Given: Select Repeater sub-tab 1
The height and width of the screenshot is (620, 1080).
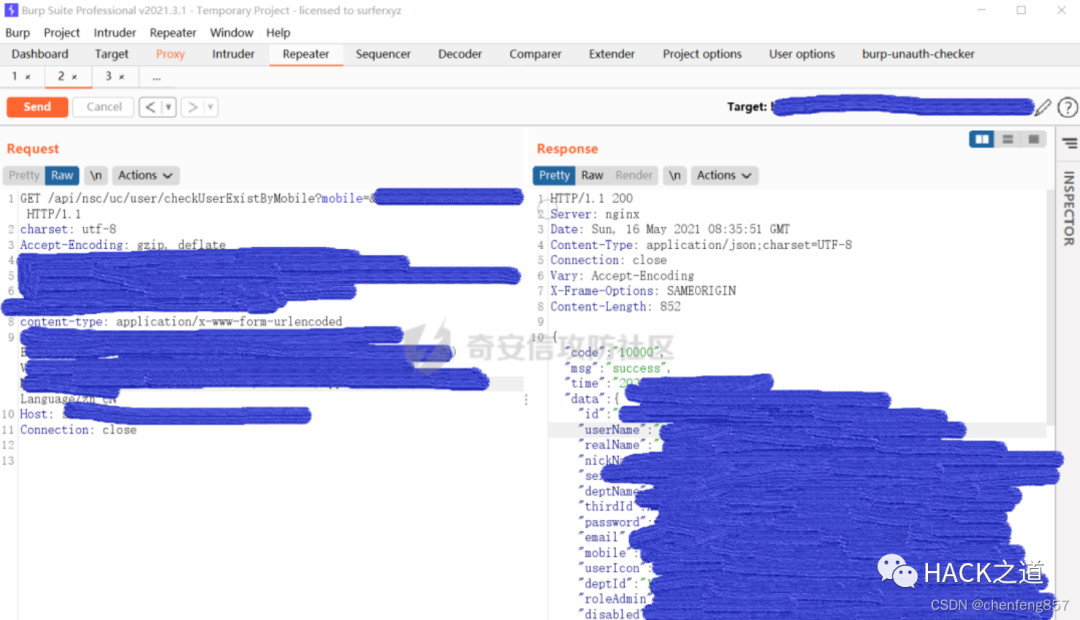Looking at the screenshot, I should pyautogui.click(x=14, y=76).
